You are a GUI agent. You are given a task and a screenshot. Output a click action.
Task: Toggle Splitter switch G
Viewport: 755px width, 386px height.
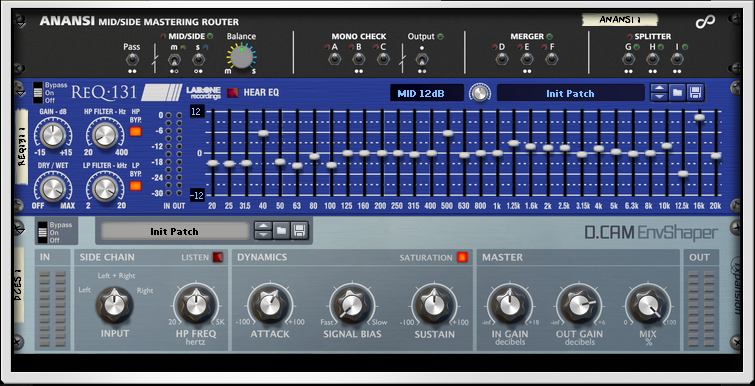[x=628, y=59]
